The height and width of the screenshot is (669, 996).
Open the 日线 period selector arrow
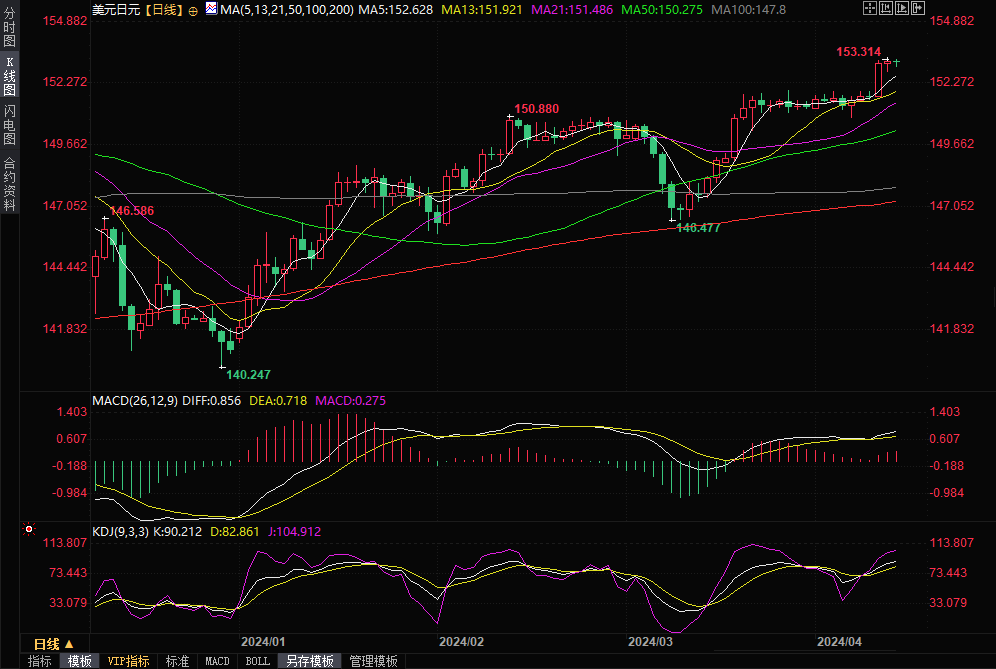[x=69, y=643]
